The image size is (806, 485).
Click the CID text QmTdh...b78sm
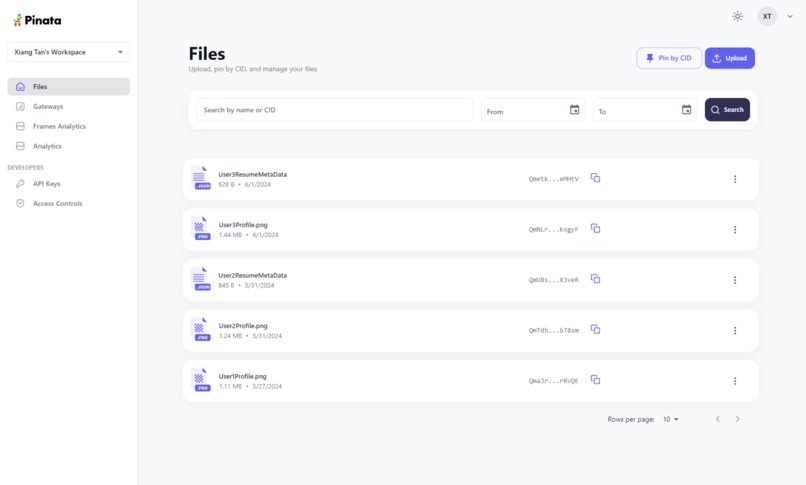[x=553, y=330]
